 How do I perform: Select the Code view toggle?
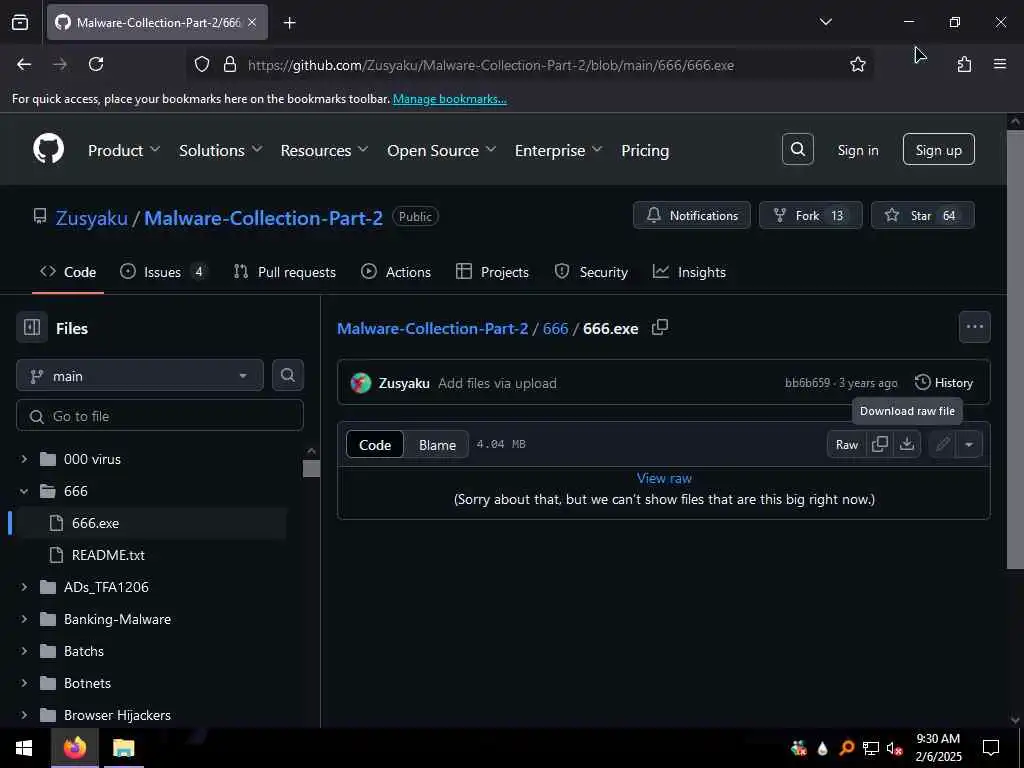point(375,445)
